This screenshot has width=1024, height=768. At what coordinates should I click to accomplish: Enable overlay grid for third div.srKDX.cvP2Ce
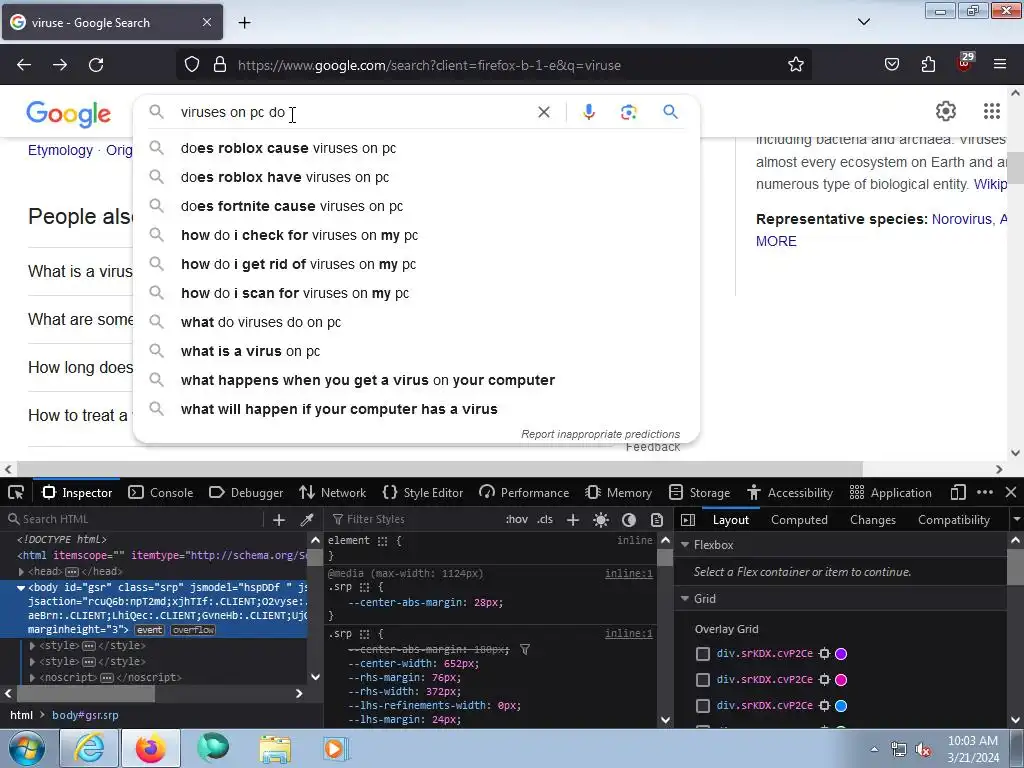703,706
